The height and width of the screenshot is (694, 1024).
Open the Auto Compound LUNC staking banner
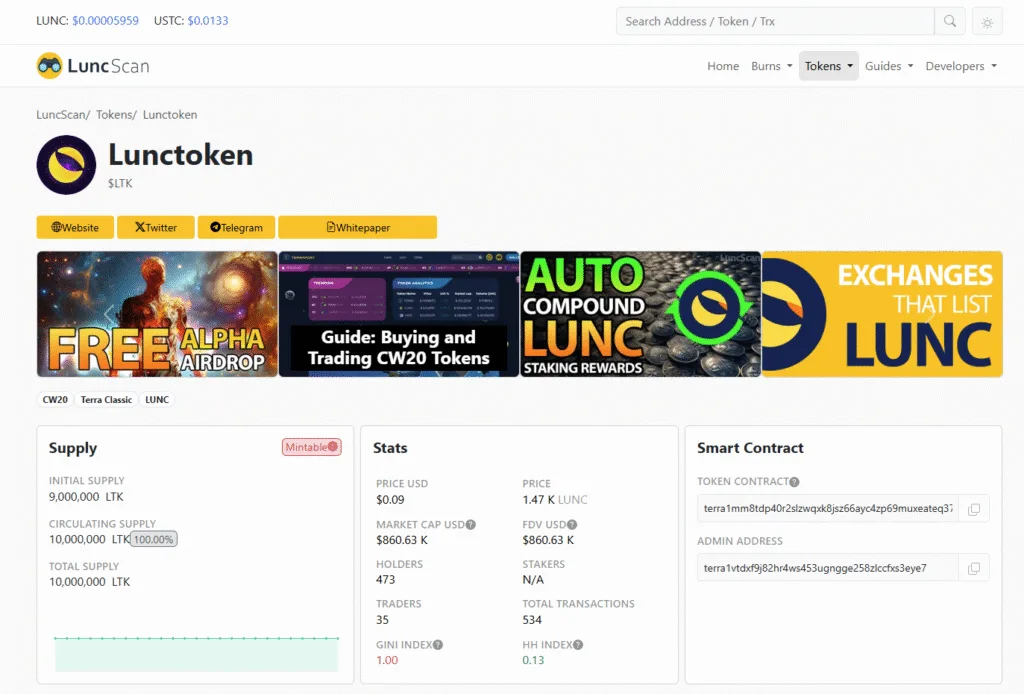(x=641, y=314)
